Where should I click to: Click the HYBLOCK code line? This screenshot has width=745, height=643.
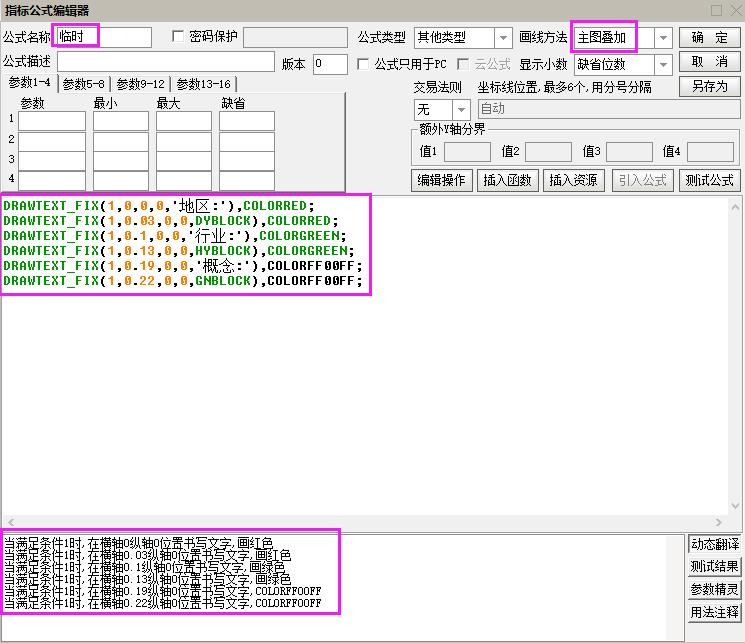point(179,250)
